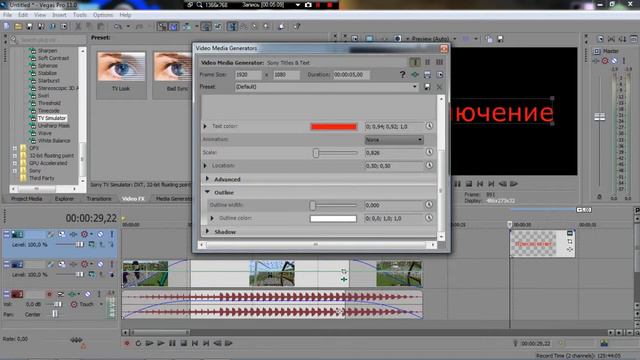The width and height of the screenshot is (640, 360).
Task: Click the white Outline color swatch
Action: [x=333, y=218]
